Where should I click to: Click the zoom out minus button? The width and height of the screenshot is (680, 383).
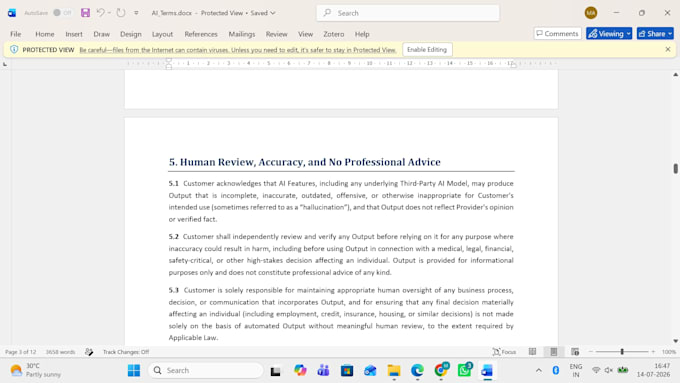591,352
